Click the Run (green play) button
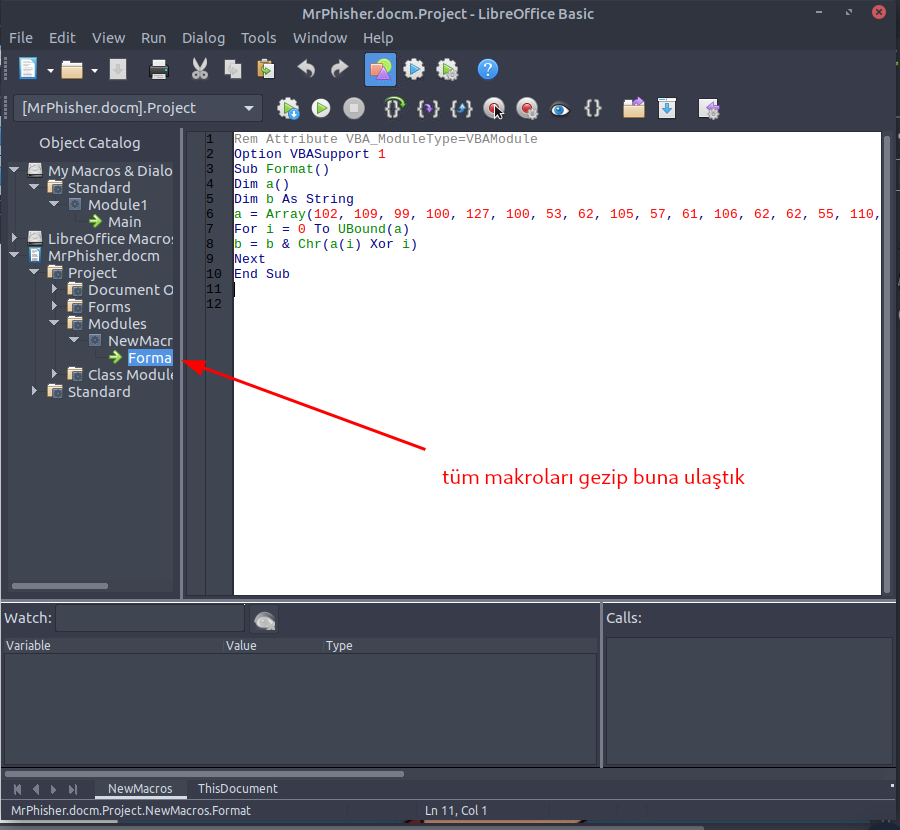This screenshot has height=830, width=900. click(x=321, y=108)
